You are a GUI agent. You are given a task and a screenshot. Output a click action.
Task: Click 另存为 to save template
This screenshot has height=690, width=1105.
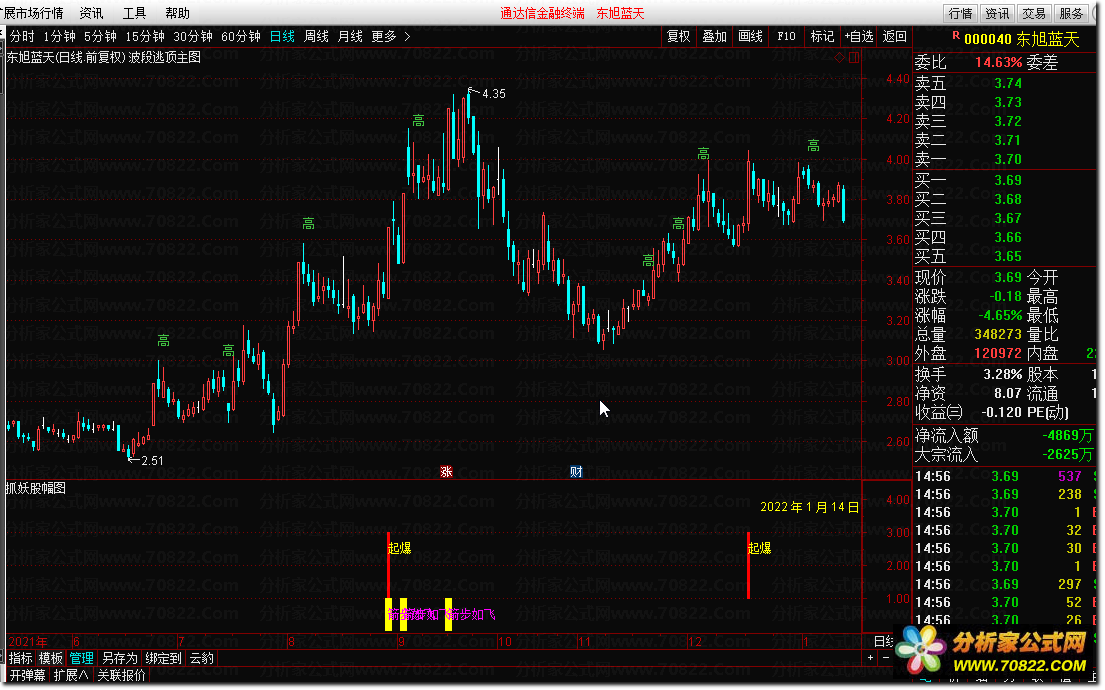(119, 658)
